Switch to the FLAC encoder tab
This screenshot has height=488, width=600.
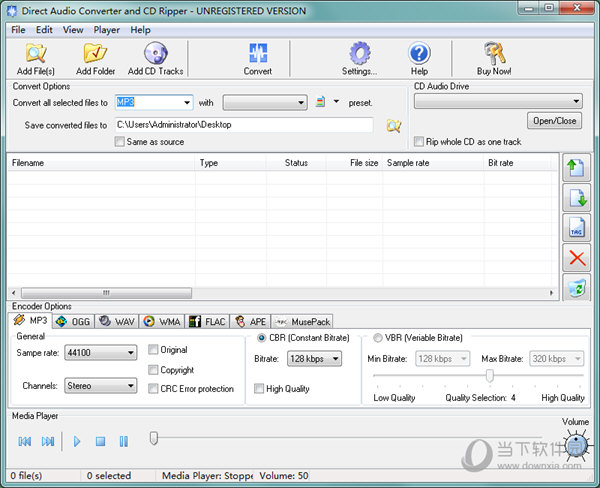pyautogui.click(x=207, y=322)
